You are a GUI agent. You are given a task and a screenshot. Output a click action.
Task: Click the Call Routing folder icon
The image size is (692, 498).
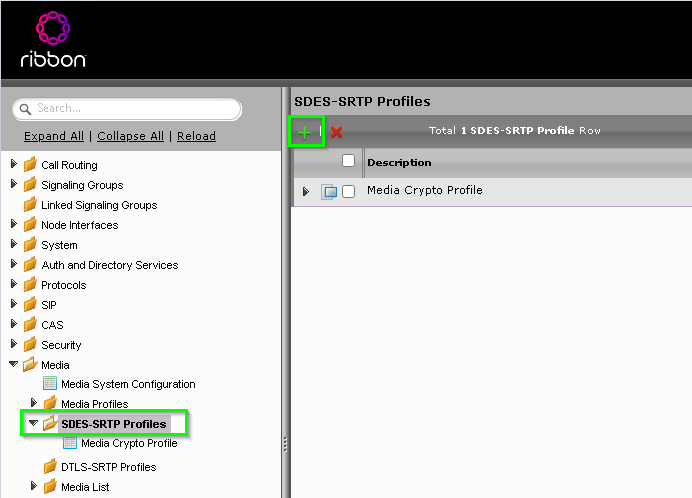tap(30, 164)
